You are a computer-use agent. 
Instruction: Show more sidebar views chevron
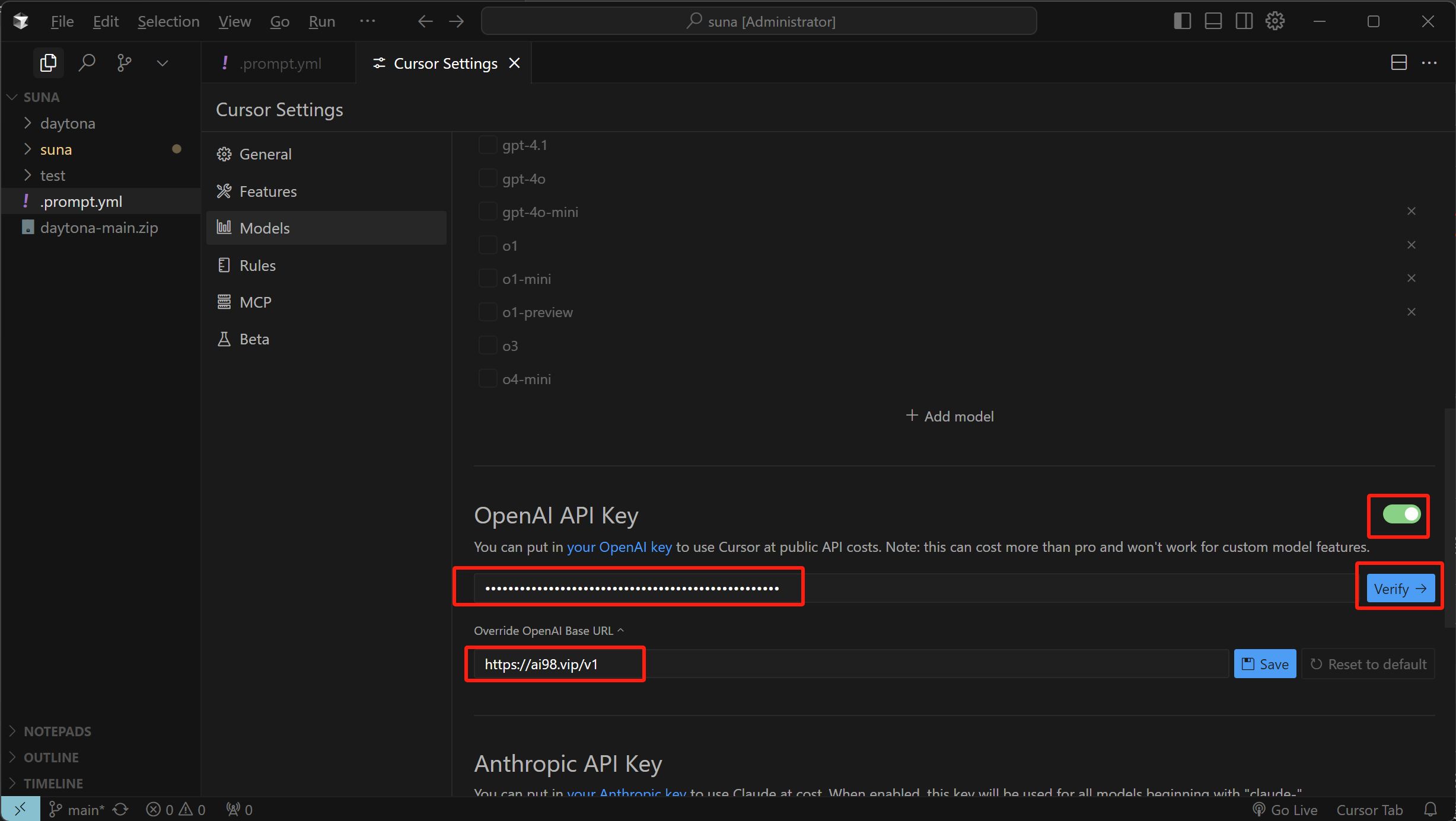click(x=163, y=63)
